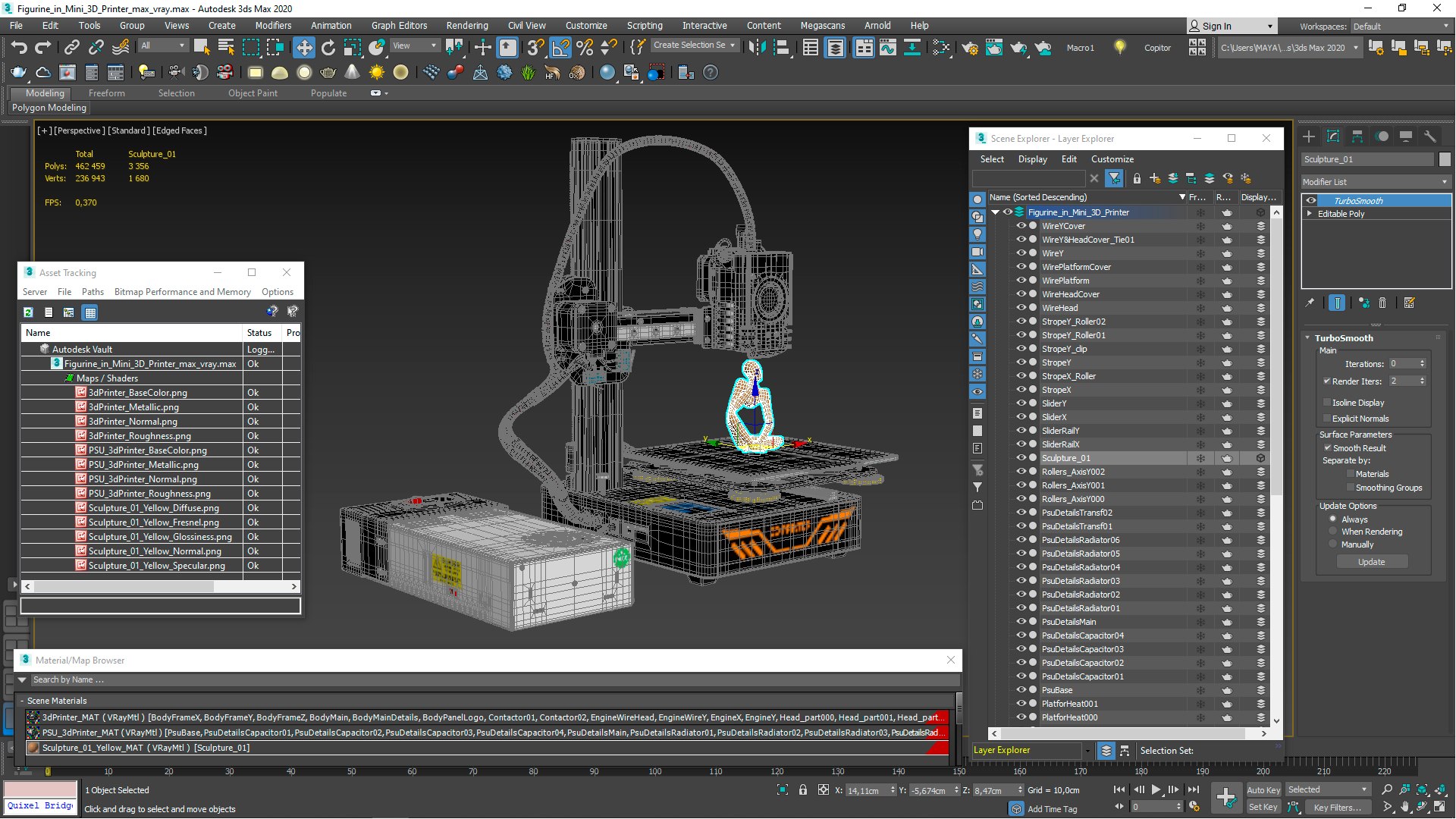Expand the Editable Poly modifier entry
Screen dimensions: 1456x819
[x=1310, y=214]
